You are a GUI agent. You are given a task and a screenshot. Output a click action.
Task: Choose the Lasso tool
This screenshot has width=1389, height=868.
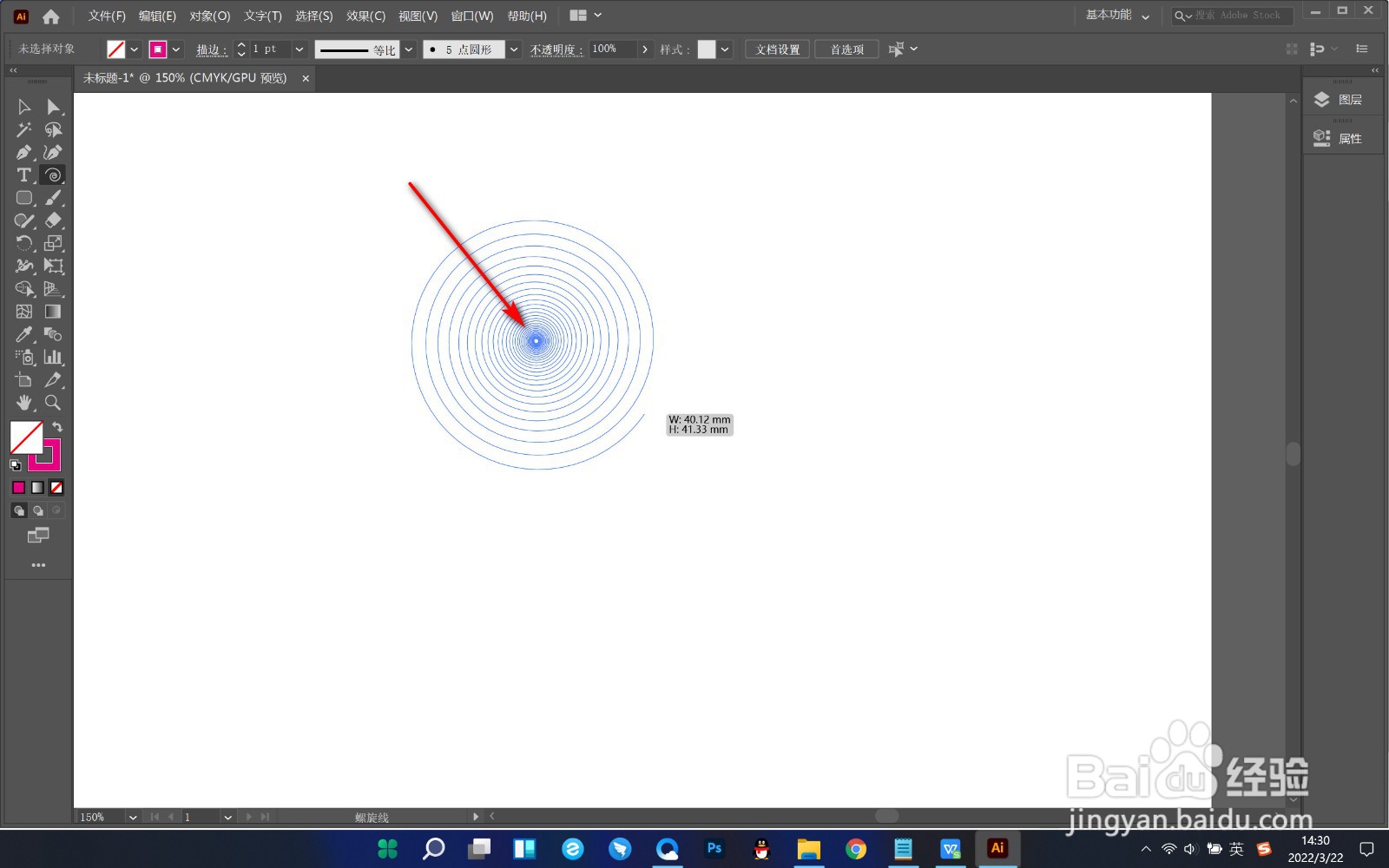53,129
